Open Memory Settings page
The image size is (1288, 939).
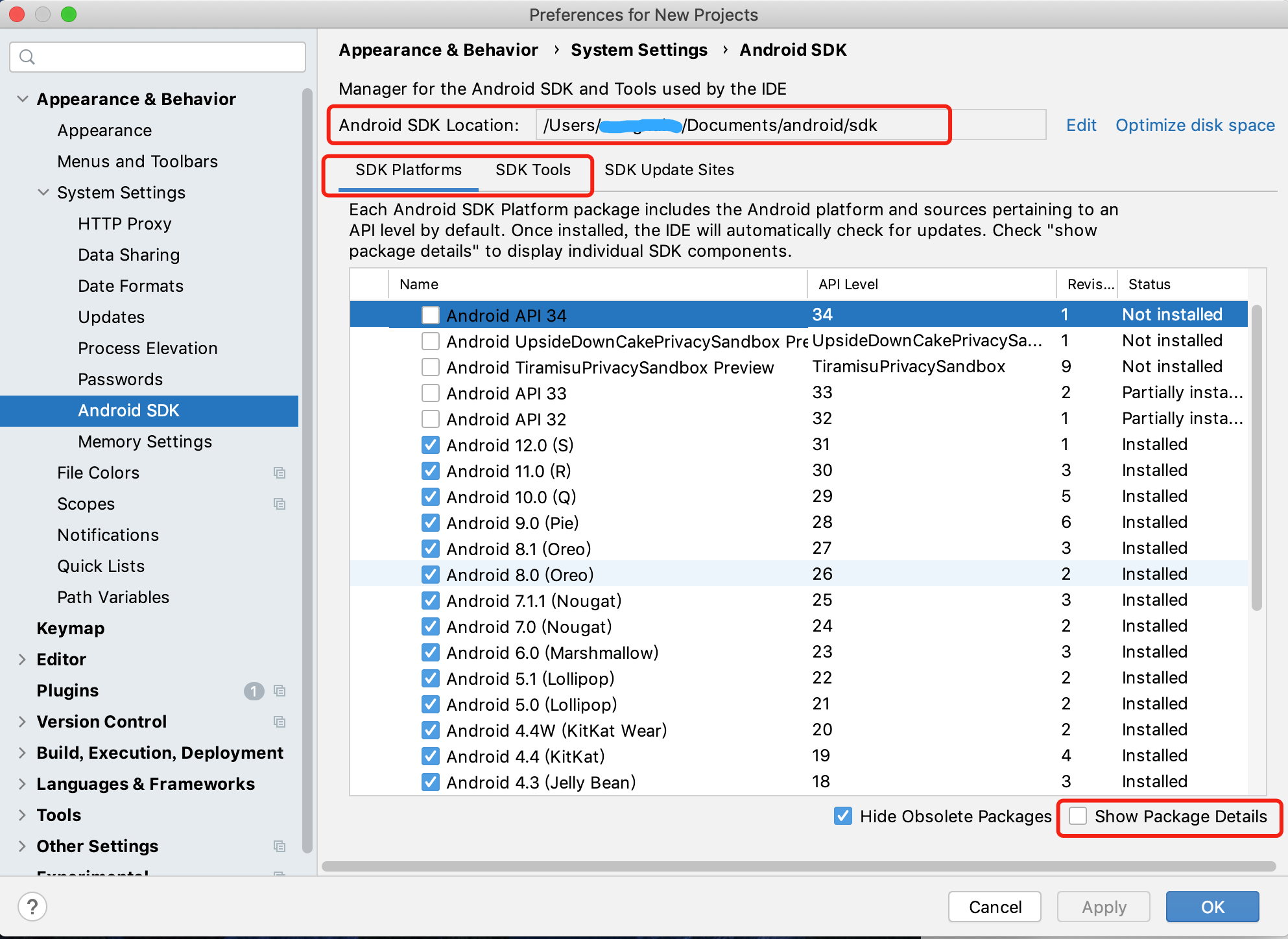point(145,442)
